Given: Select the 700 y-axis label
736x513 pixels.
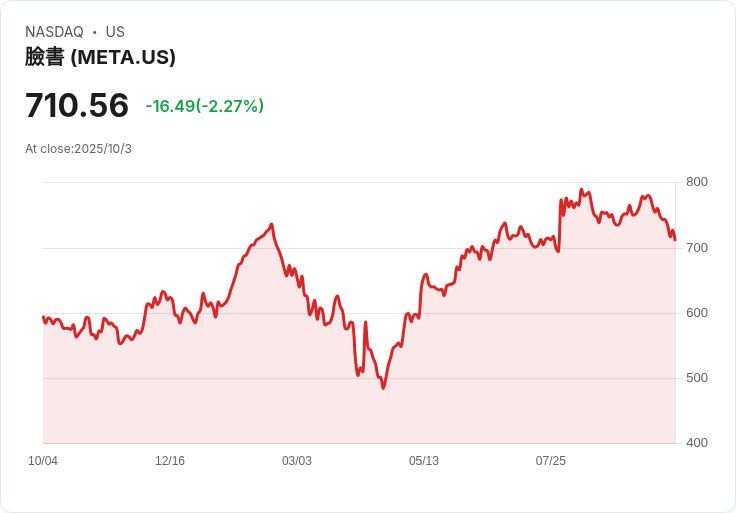Looking at the screenshot, I should (696, 247).
